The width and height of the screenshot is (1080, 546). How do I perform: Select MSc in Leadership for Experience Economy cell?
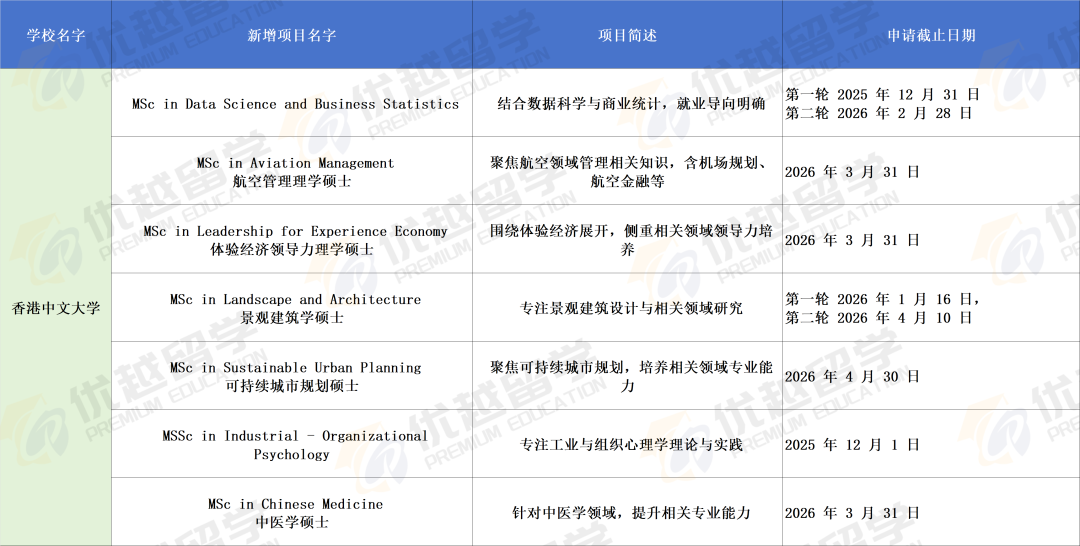[295, 240]
